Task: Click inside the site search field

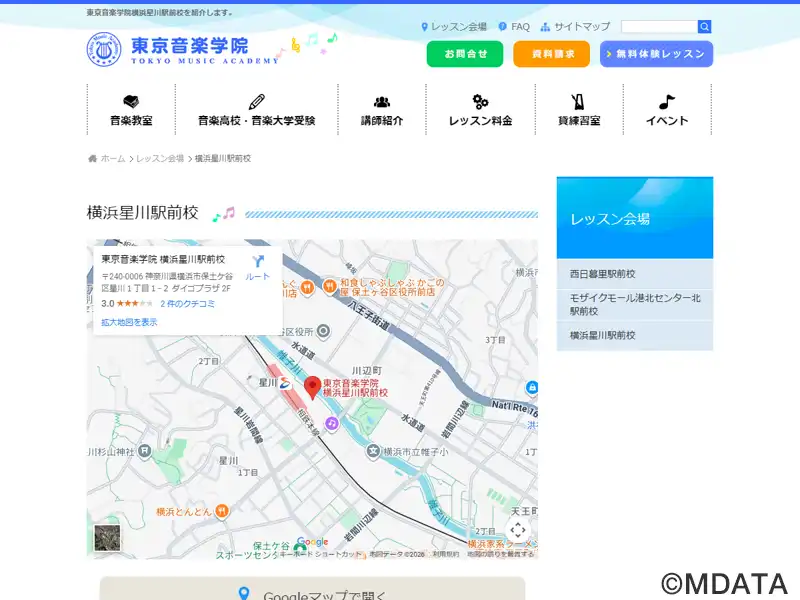Action: 659,27
